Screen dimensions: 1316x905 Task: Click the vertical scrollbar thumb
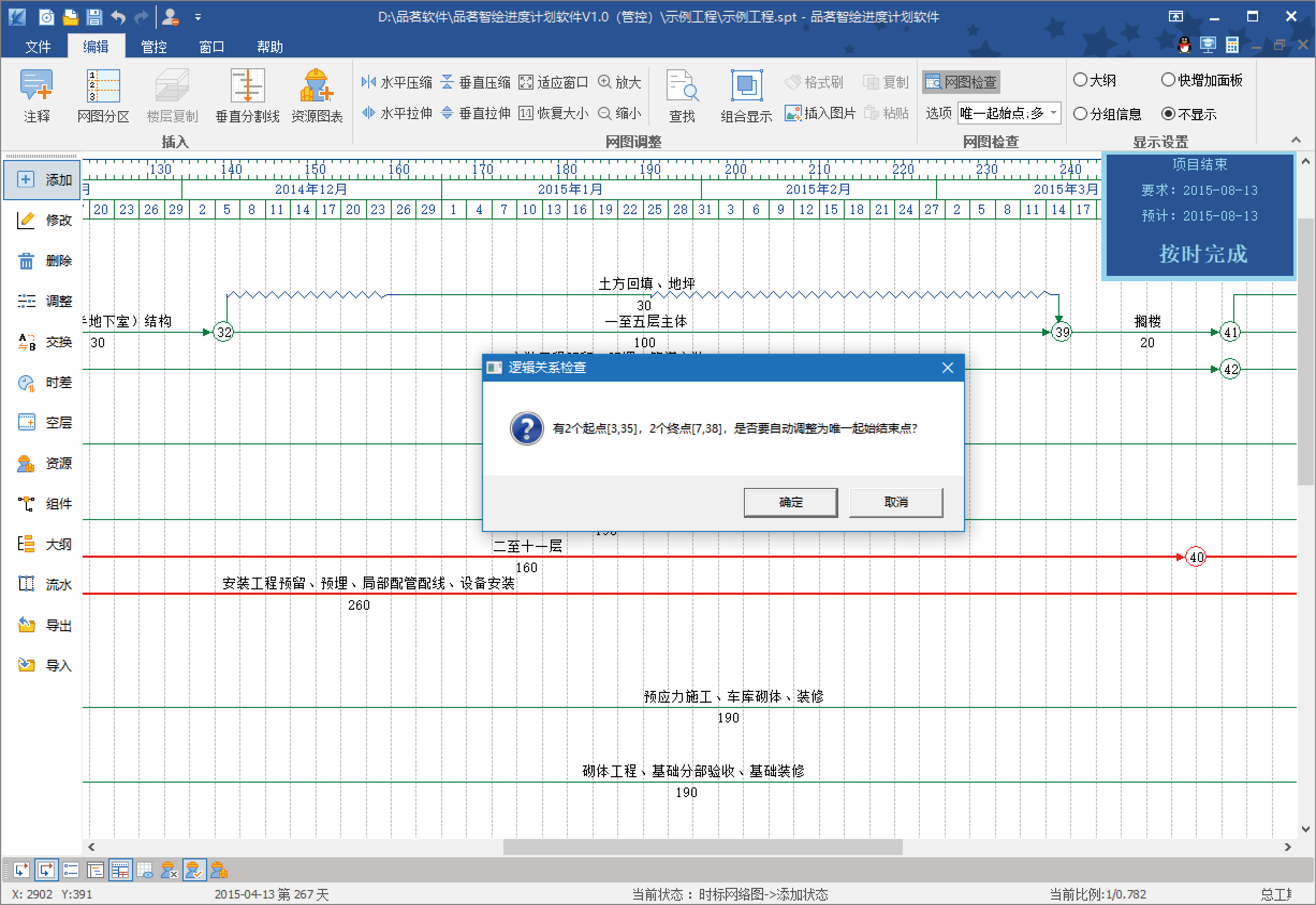pyautogui.click(x=1306, y=352)
